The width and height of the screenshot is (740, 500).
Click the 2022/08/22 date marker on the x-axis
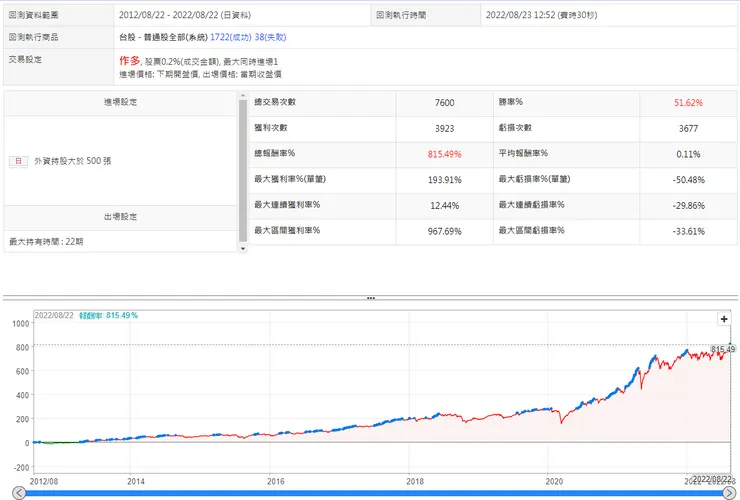click(712, 479)
